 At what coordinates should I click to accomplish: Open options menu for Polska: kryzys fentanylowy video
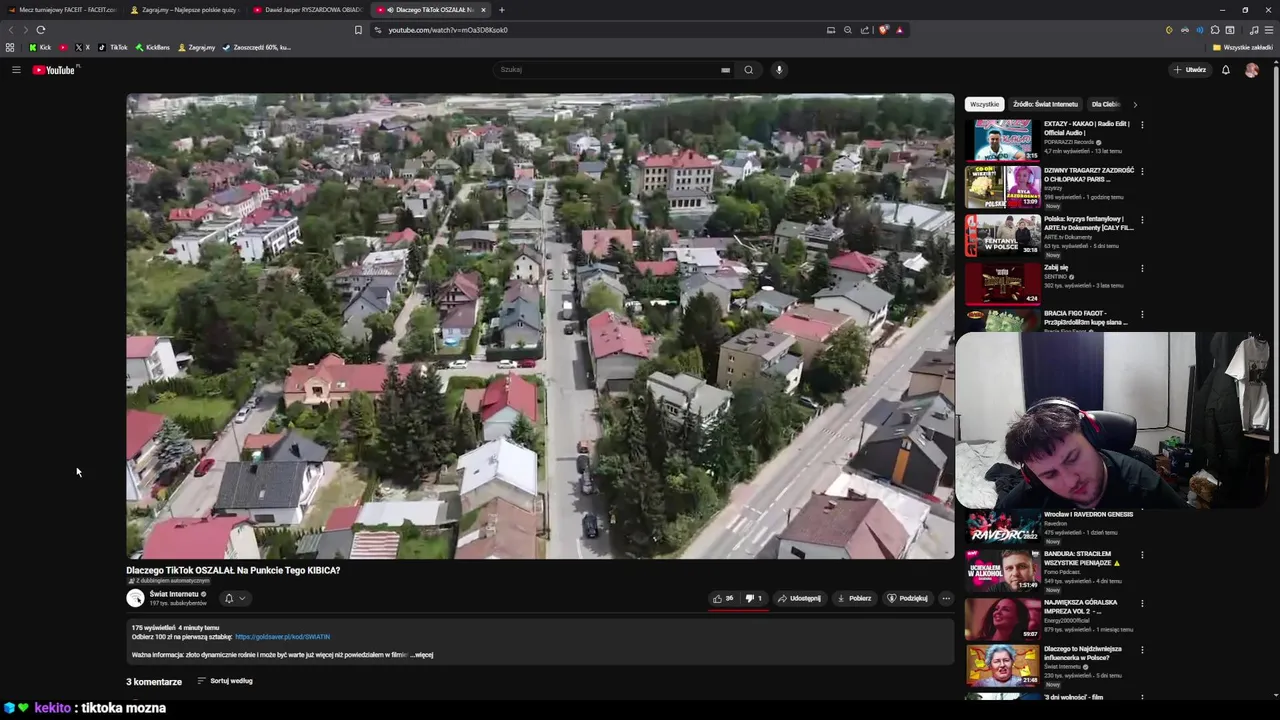(1142, 219)
